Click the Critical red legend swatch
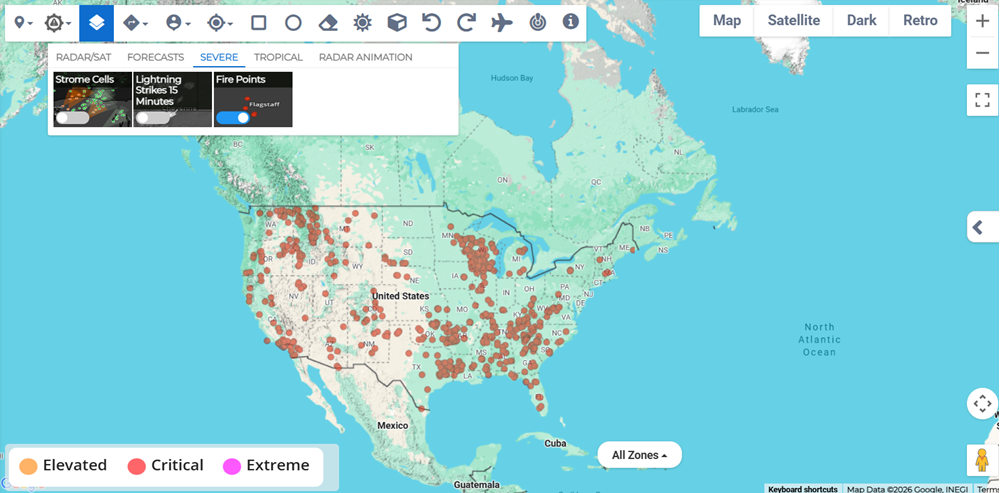The width and height of the screenshot is (1000, 493). click(x=136, y=466)
